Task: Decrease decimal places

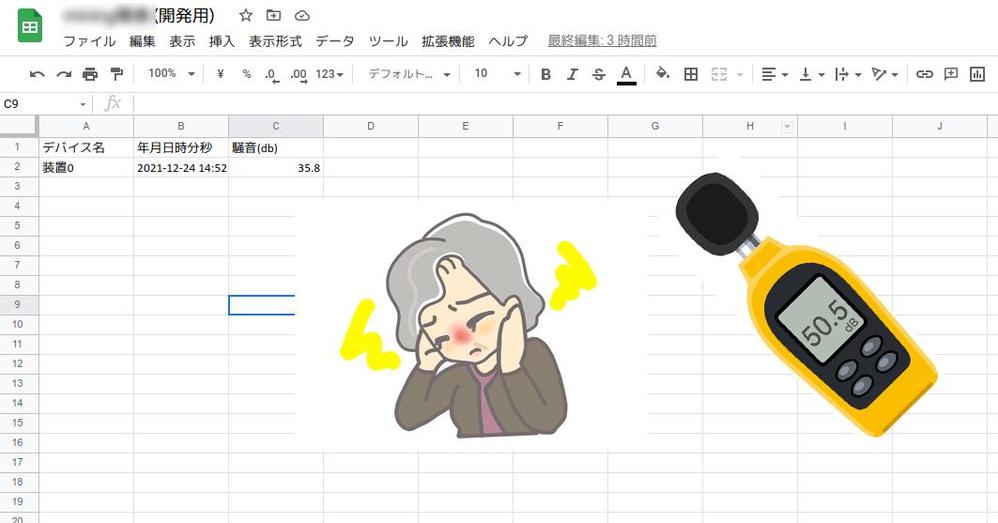Action: pos(272,75)
